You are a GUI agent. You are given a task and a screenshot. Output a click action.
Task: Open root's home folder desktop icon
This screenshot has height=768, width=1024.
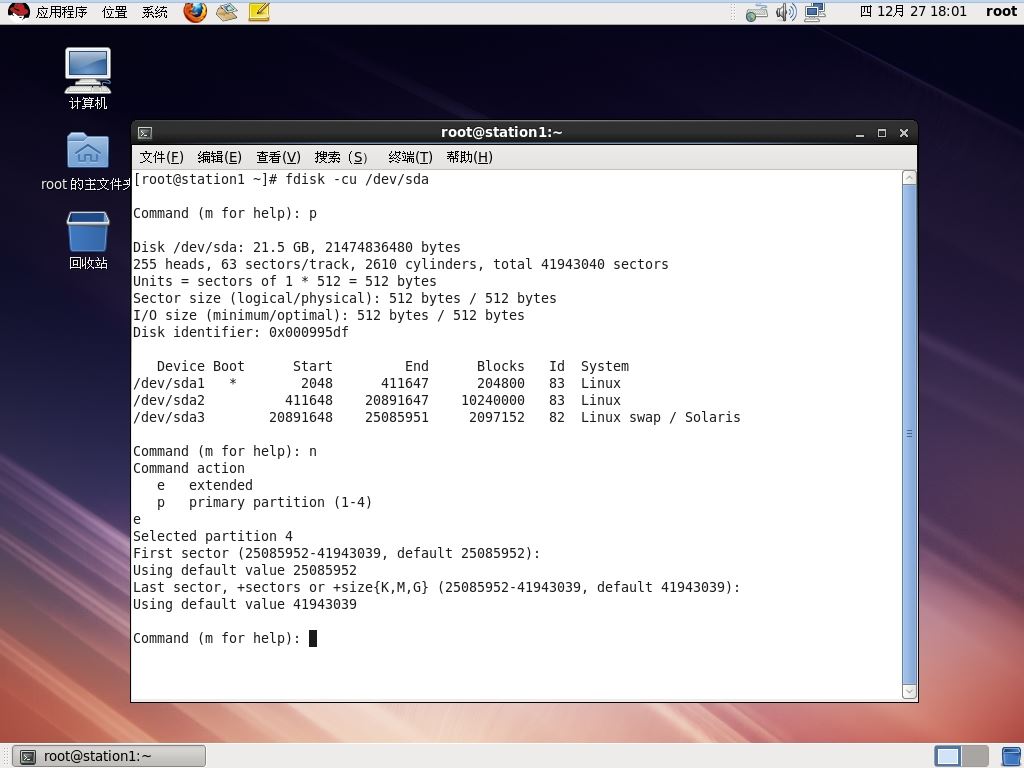[88, 162]
